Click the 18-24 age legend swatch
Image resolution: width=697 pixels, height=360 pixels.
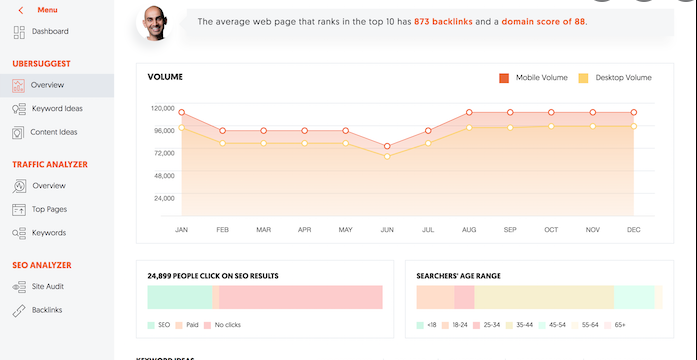445,325
